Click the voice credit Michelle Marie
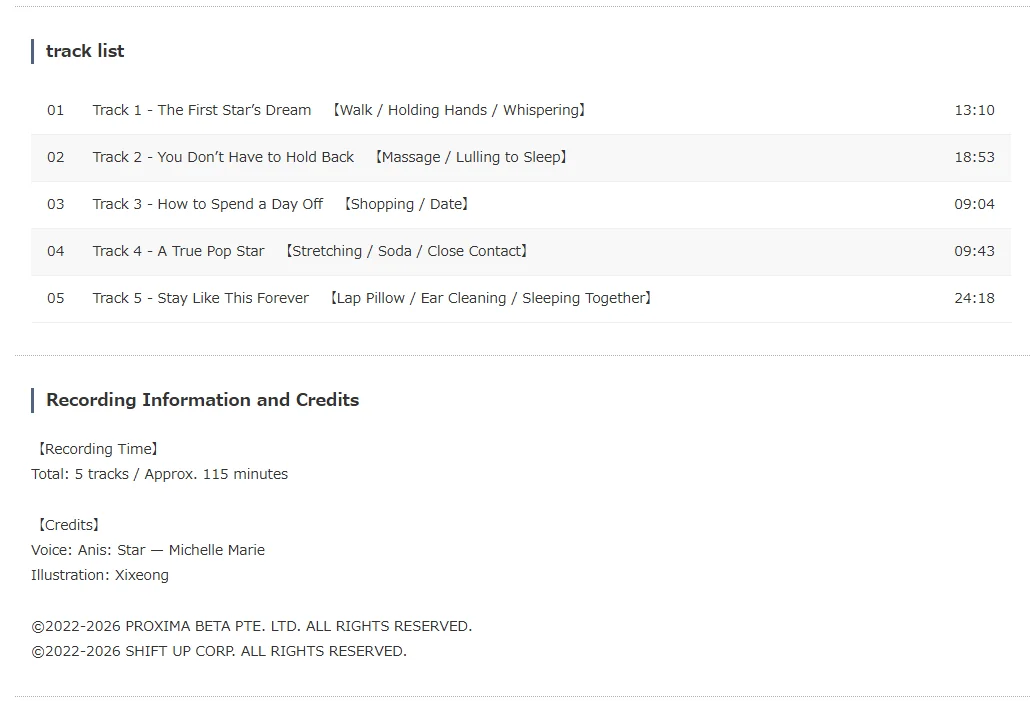 click(x=217, y=551)
